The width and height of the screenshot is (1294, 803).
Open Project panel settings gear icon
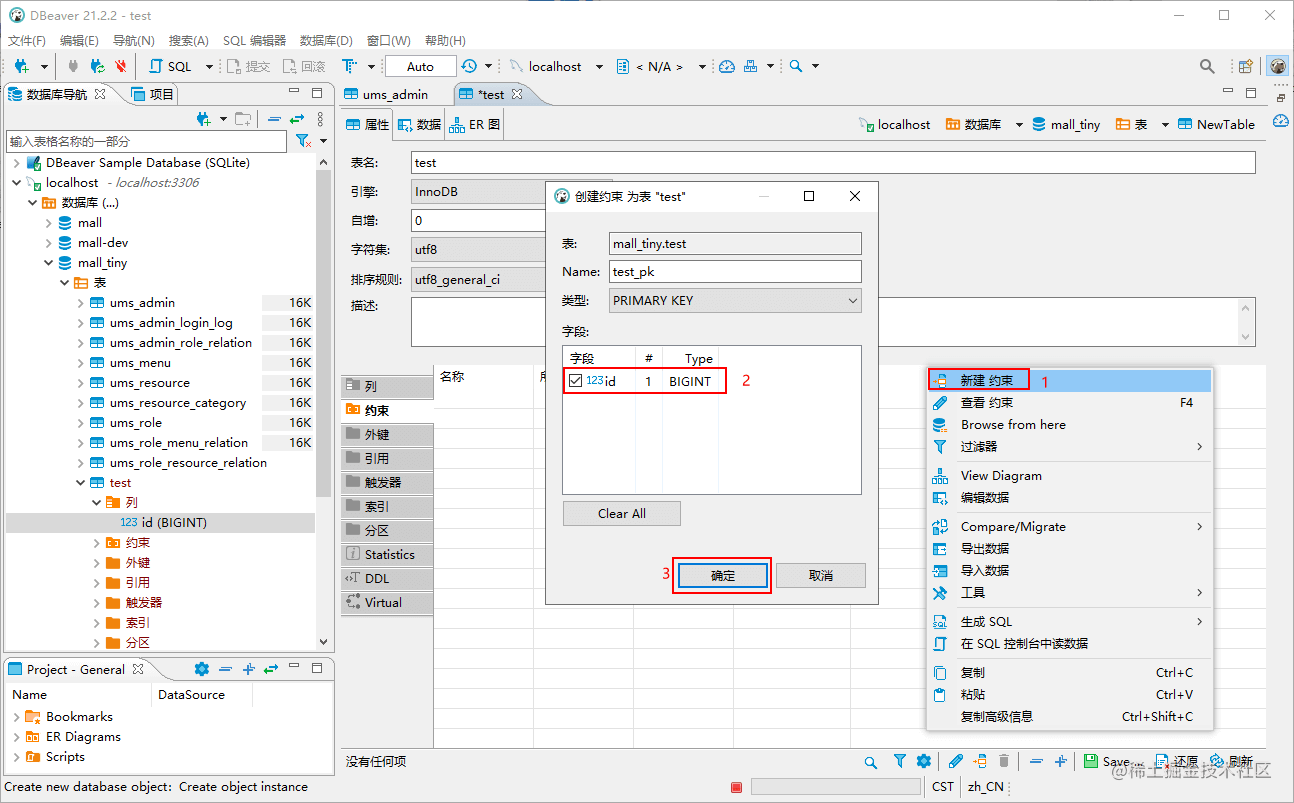[202, 669]
